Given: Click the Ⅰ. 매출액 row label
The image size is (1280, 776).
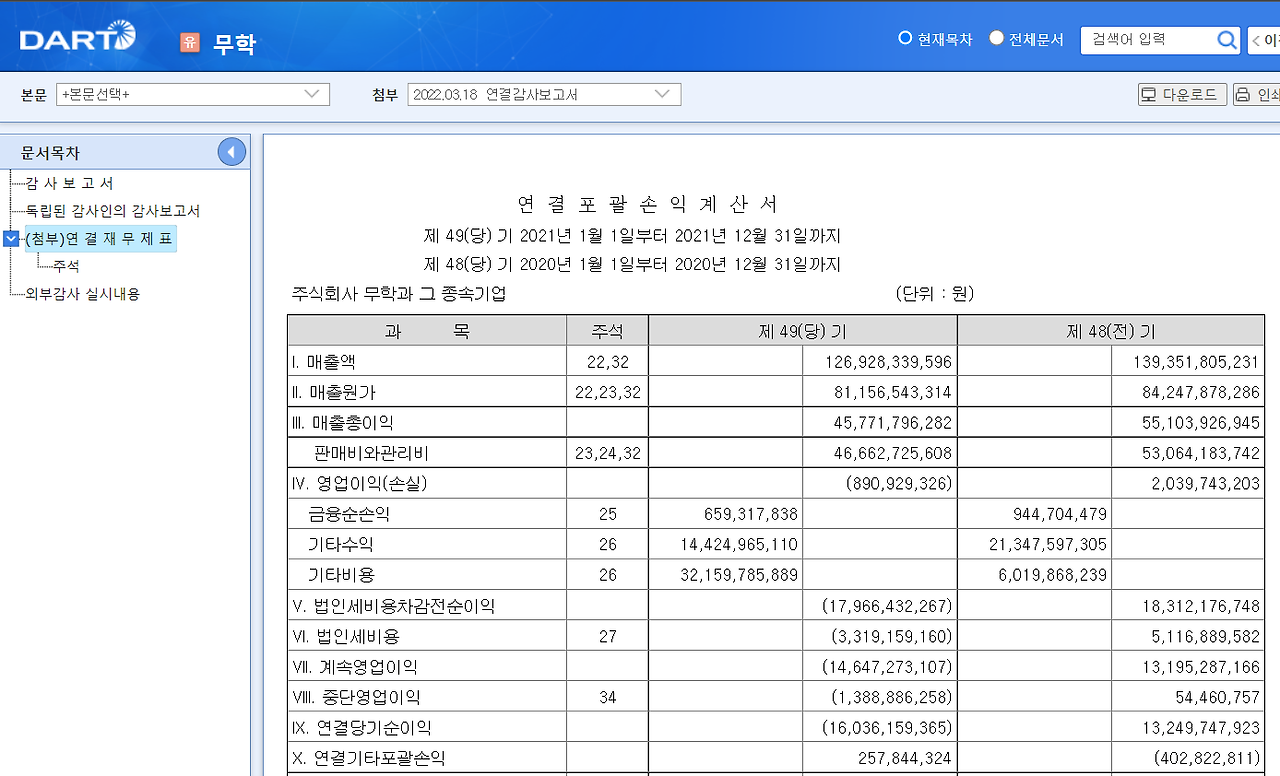Looking at the screenshot, I should [323, 362].
